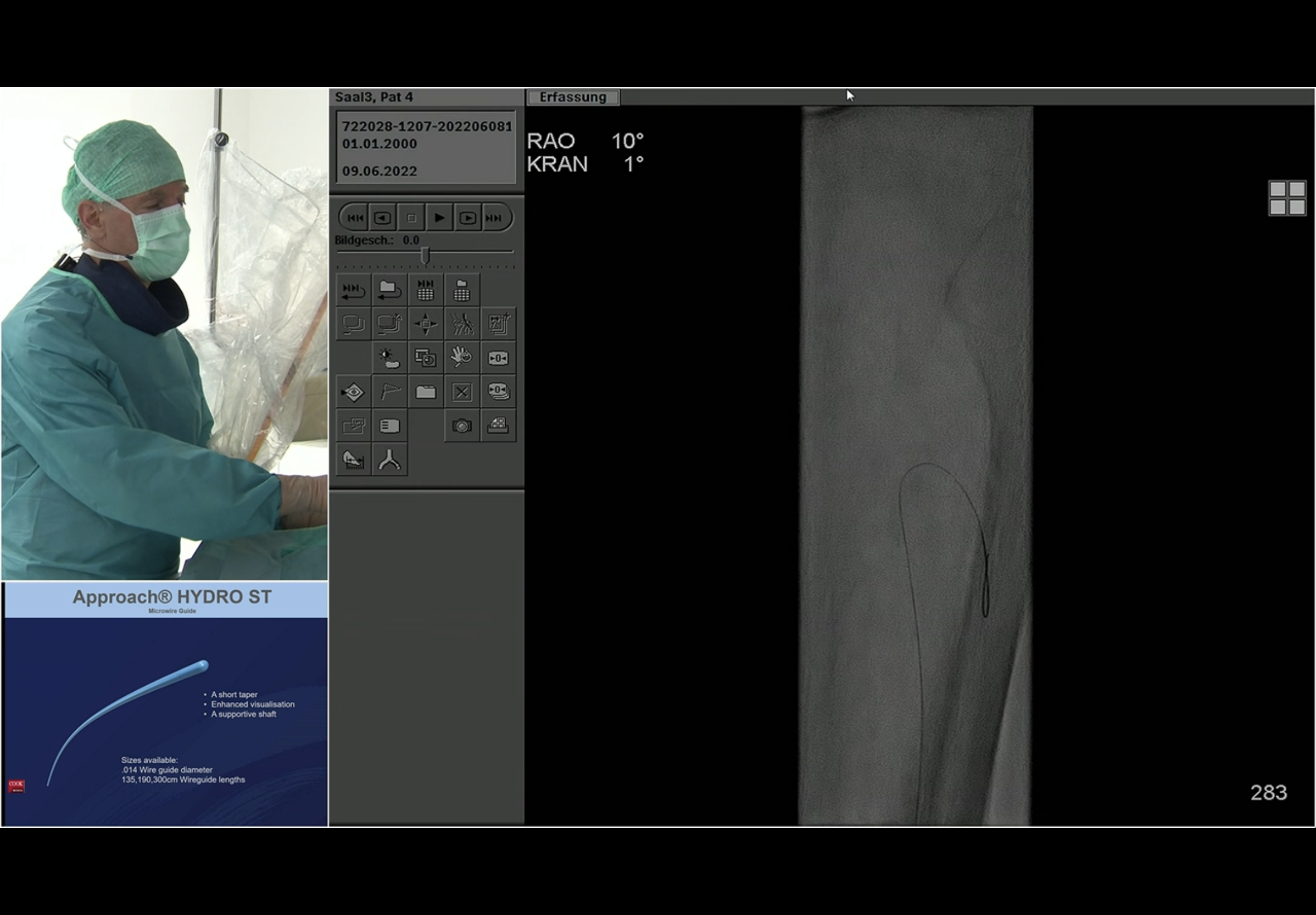Stop playback with the square stop button
The height and width of the screenshot is (915, 1316).
(411, 218)
